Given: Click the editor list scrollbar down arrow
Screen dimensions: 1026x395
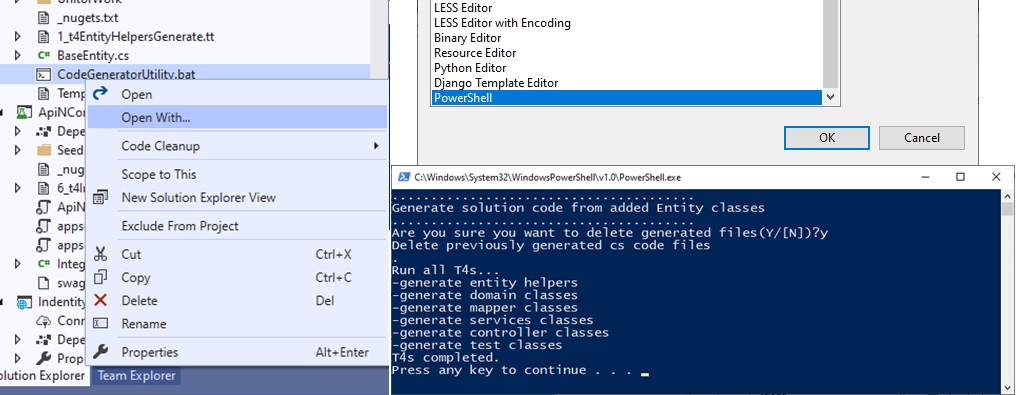Looking at the screenshot, I should coord(830,97).
